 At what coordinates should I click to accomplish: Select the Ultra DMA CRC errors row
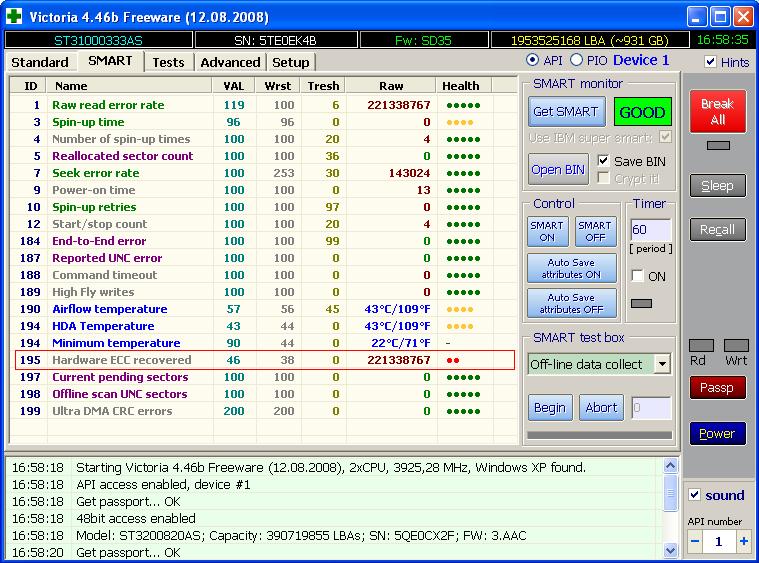[263, 411]
